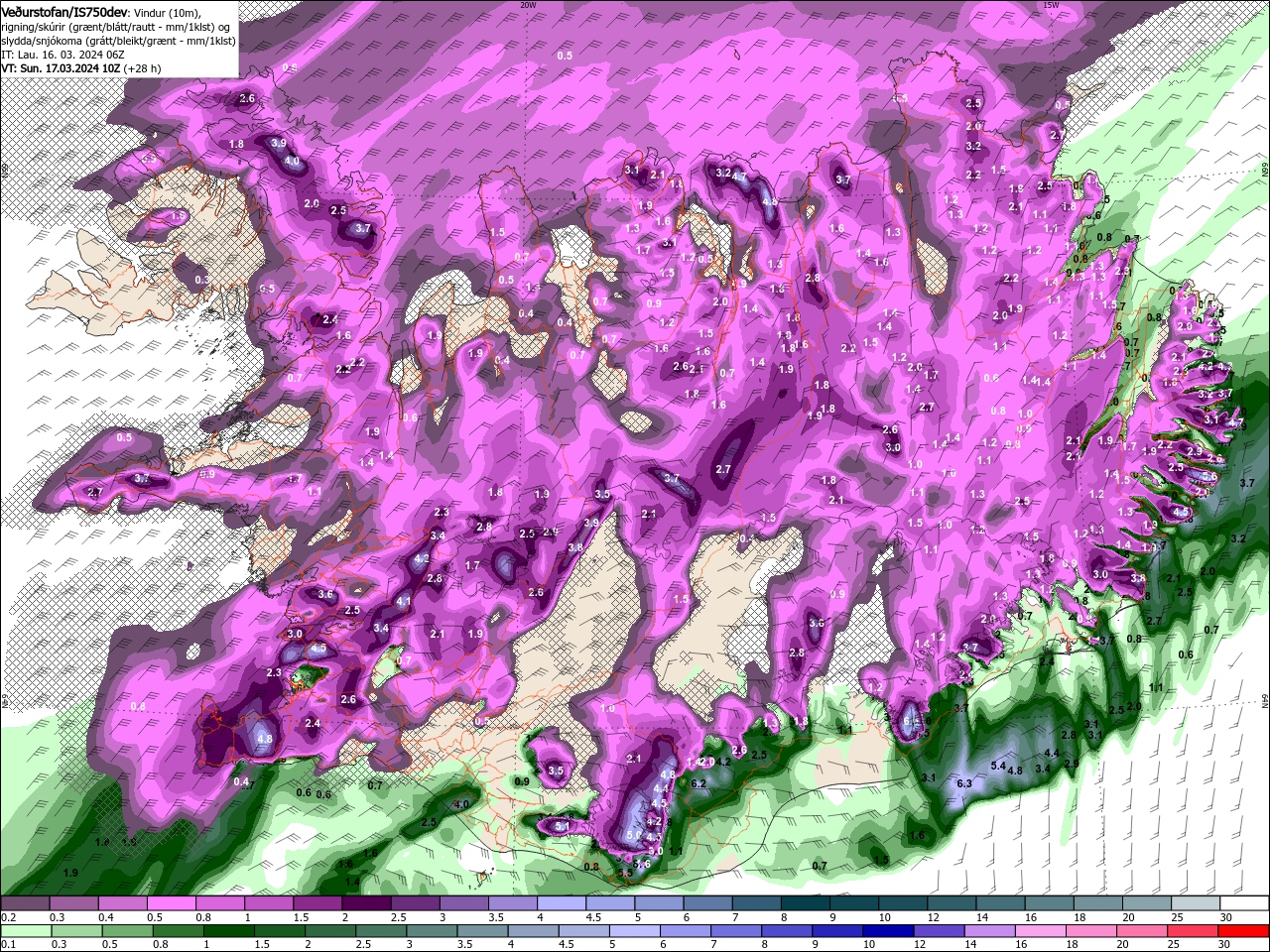Click the dark teal snow swatch between 8 and 9
Viewport: 1270px width, 952px height.
(805, 903)
